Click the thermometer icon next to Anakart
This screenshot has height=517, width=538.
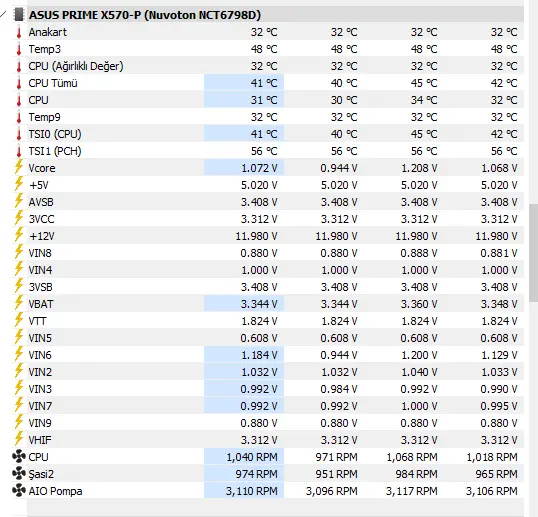pos(19,32)
